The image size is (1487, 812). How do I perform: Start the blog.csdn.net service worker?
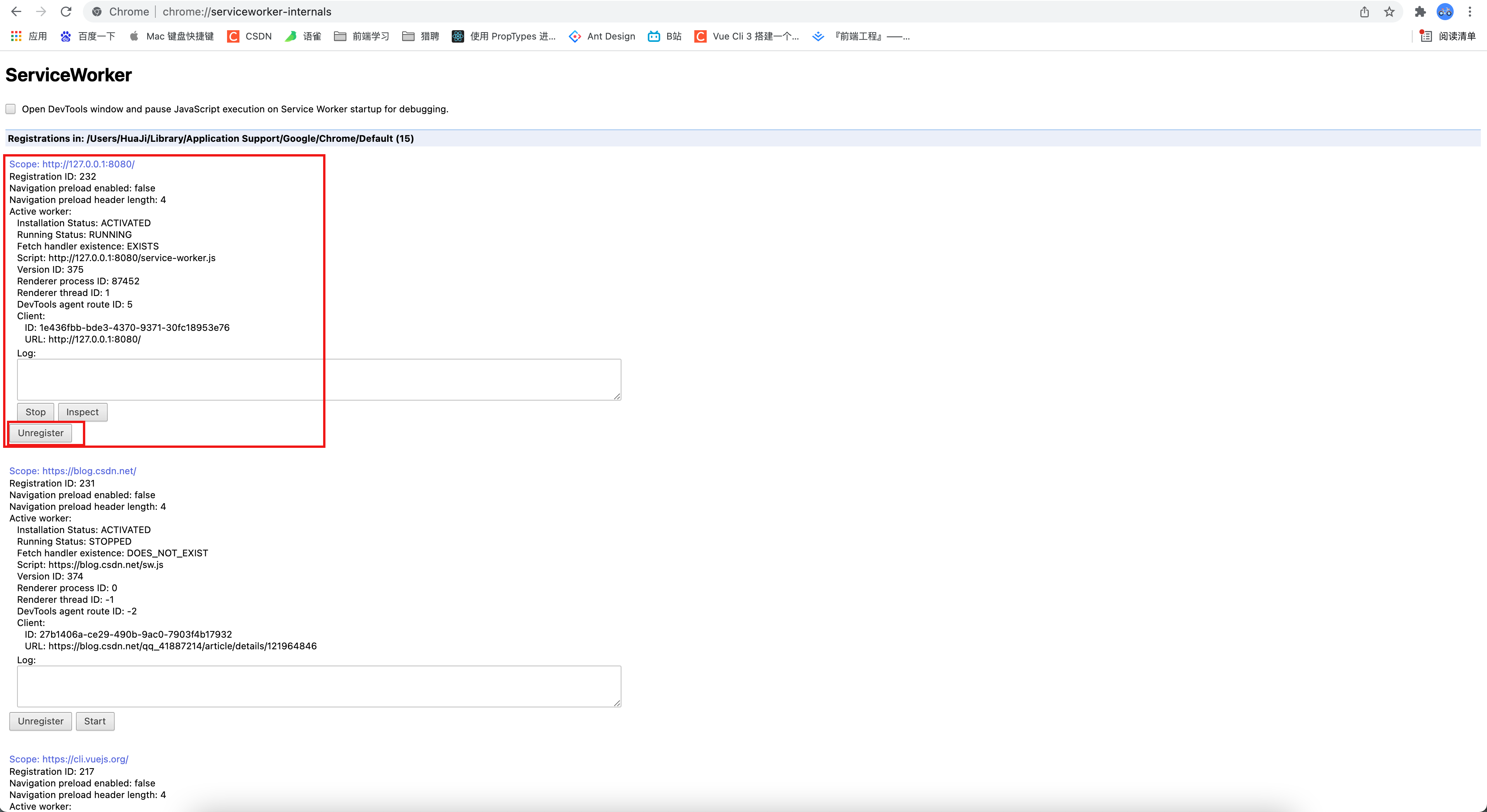[x=95, y=721]
